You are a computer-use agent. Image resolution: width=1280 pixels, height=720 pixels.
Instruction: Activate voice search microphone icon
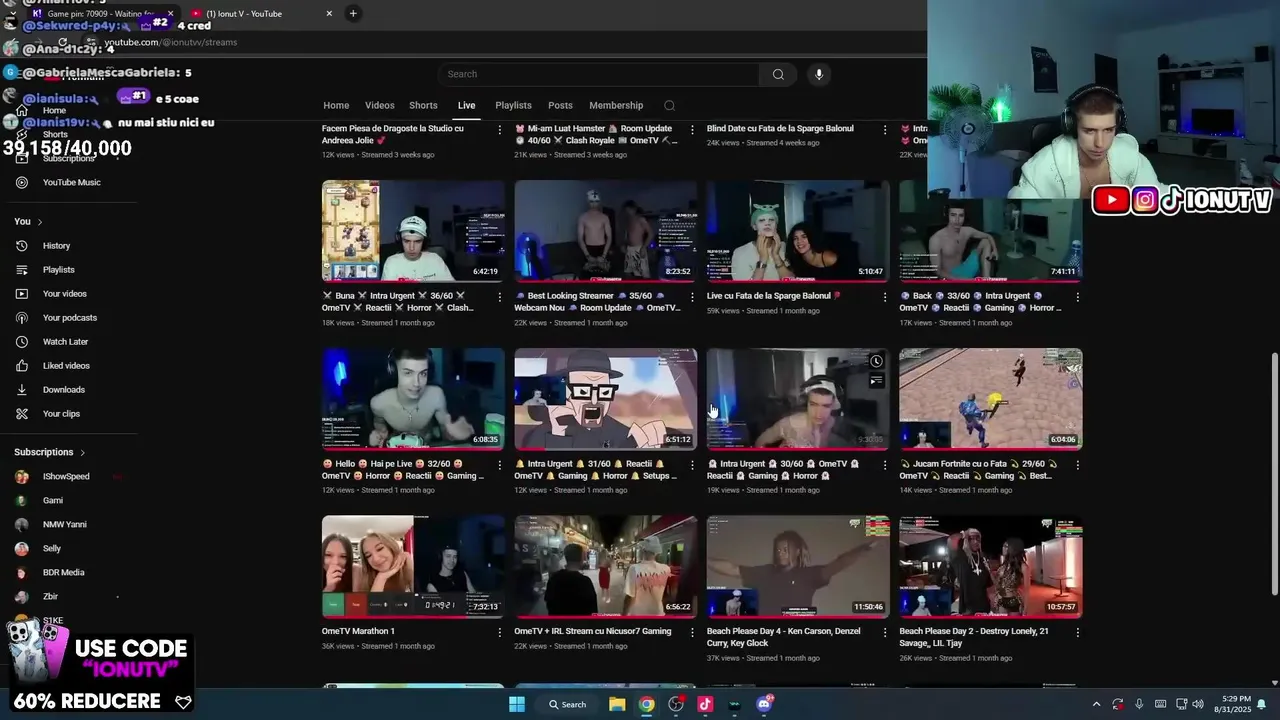[819, 74]
